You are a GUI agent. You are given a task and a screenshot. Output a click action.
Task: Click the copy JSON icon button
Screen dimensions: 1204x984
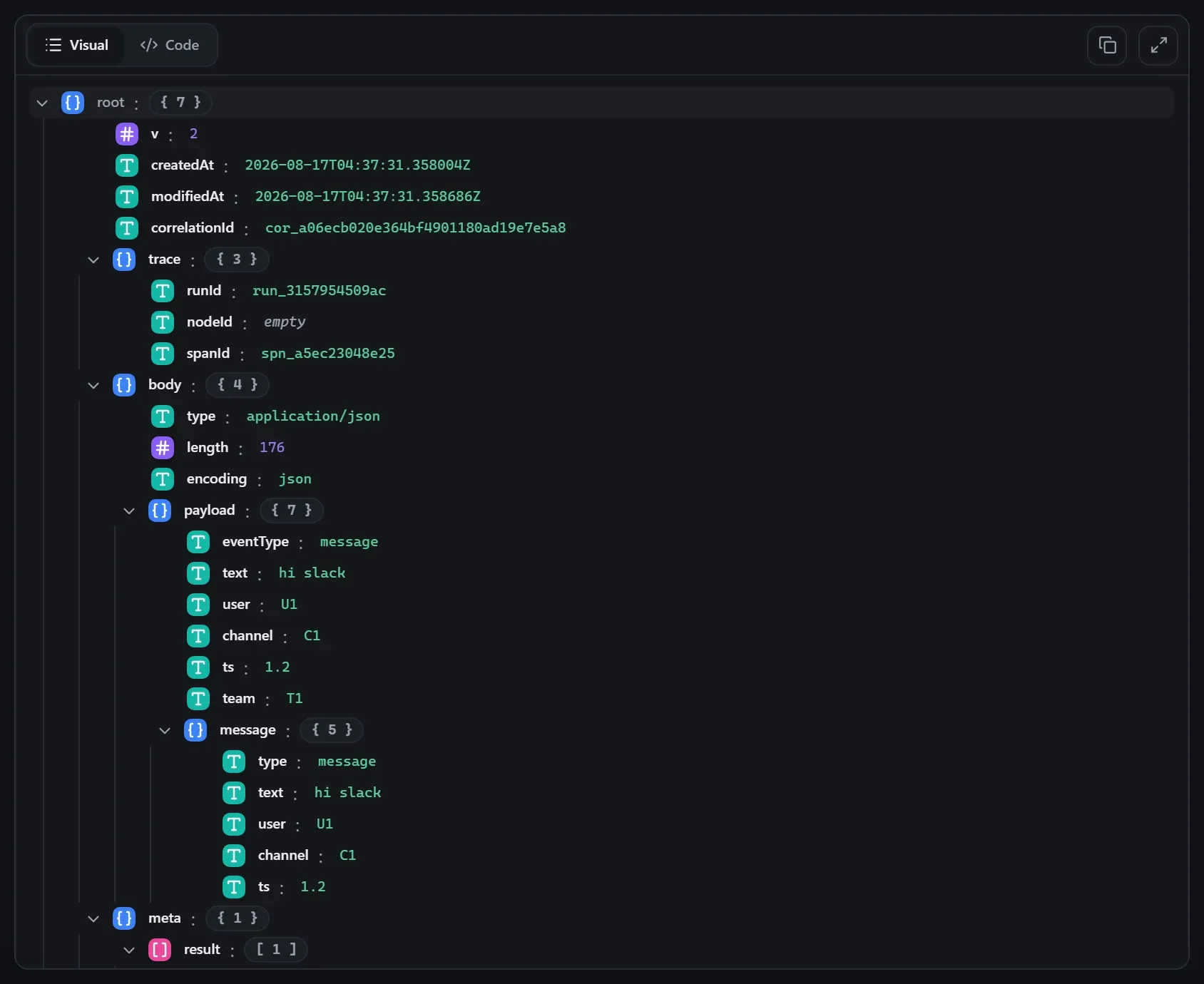[x=1107, y=46]
